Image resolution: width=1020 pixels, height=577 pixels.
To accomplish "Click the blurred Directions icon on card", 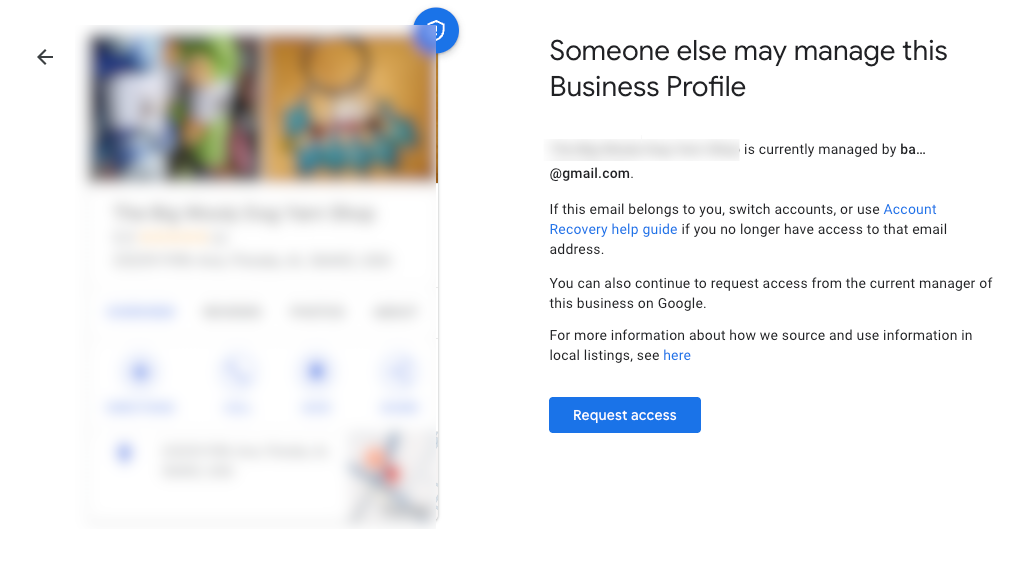I will coord(140,373).
